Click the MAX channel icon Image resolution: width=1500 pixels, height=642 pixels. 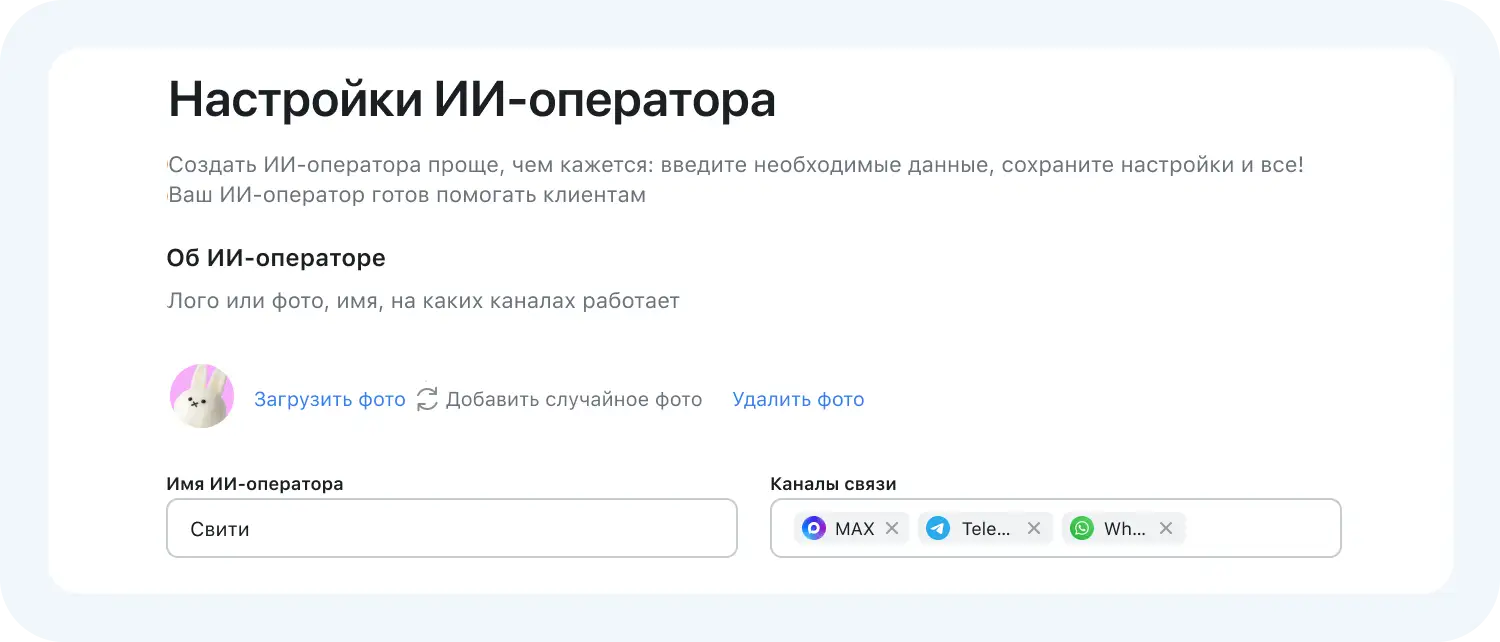point(813,528)
